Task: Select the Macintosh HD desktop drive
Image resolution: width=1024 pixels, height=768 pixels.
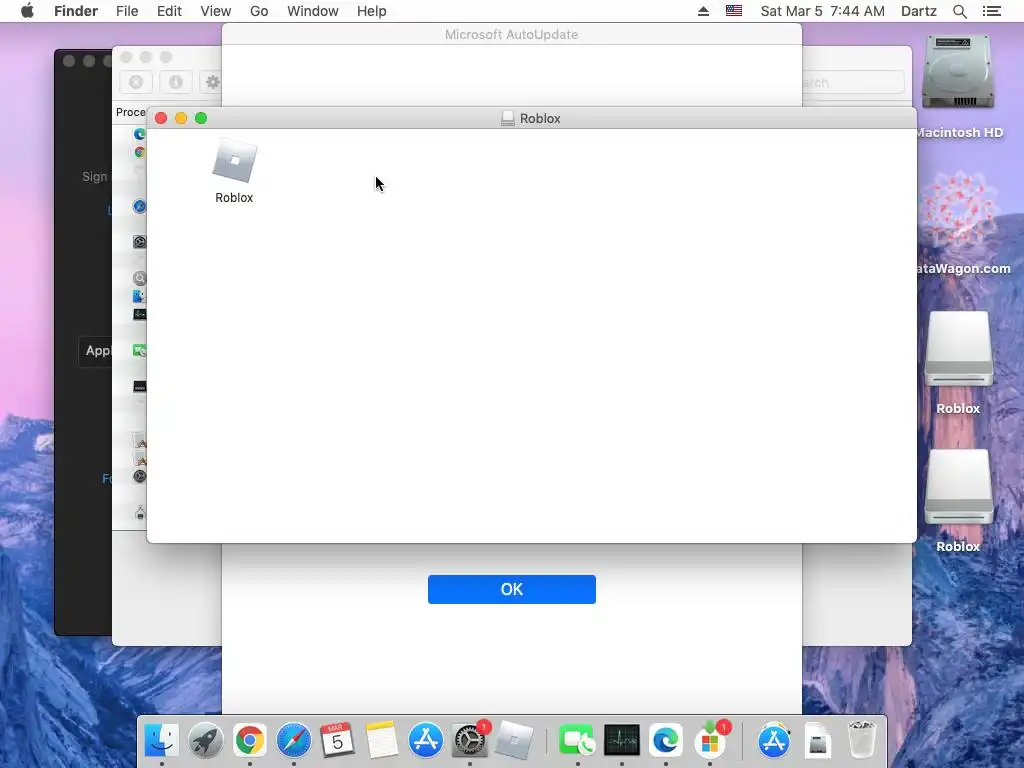Action: click(958, 72)
